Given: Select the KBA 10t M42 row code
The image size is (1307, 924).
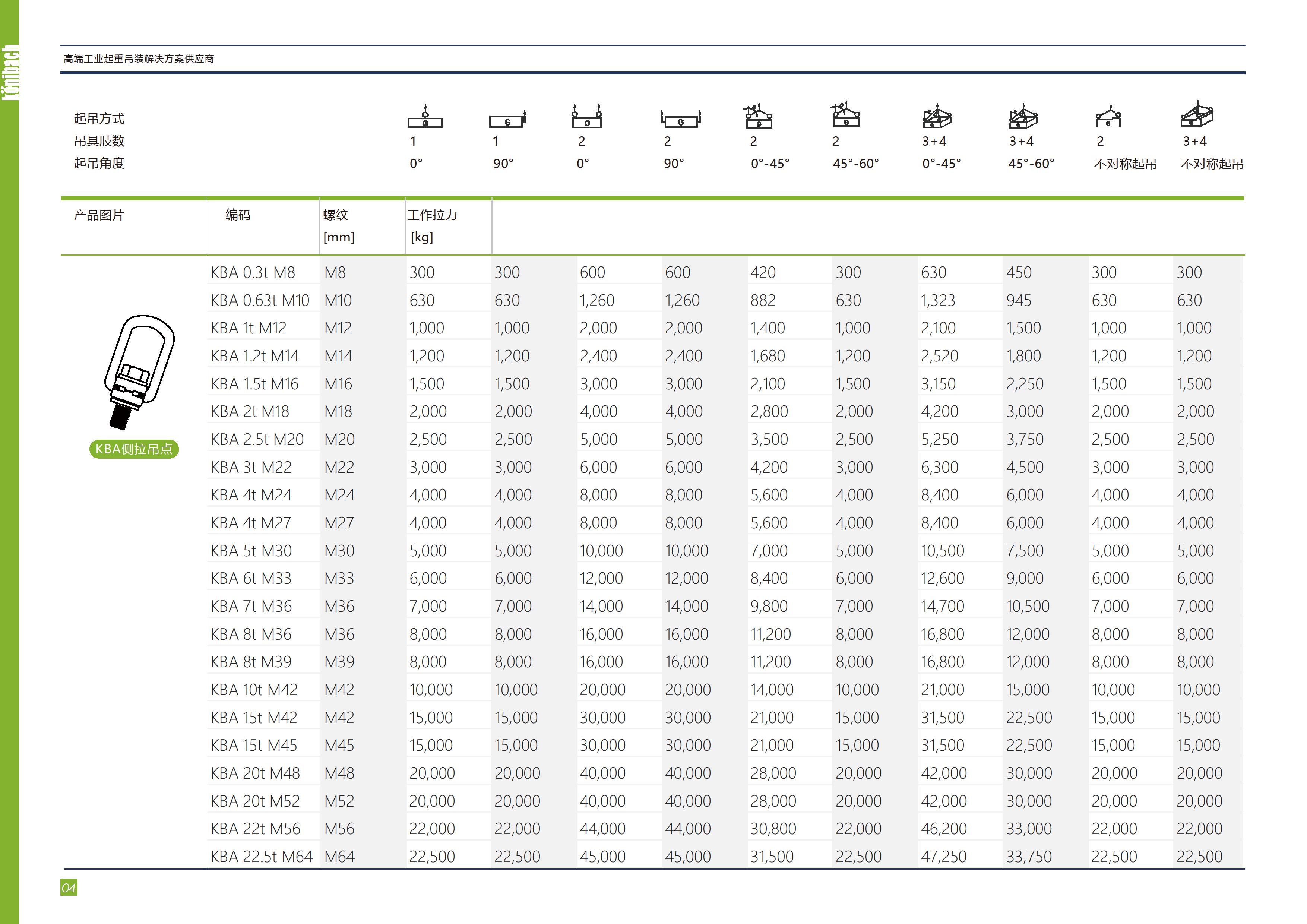Looking at the screenshot, I should tap(254, 690).
